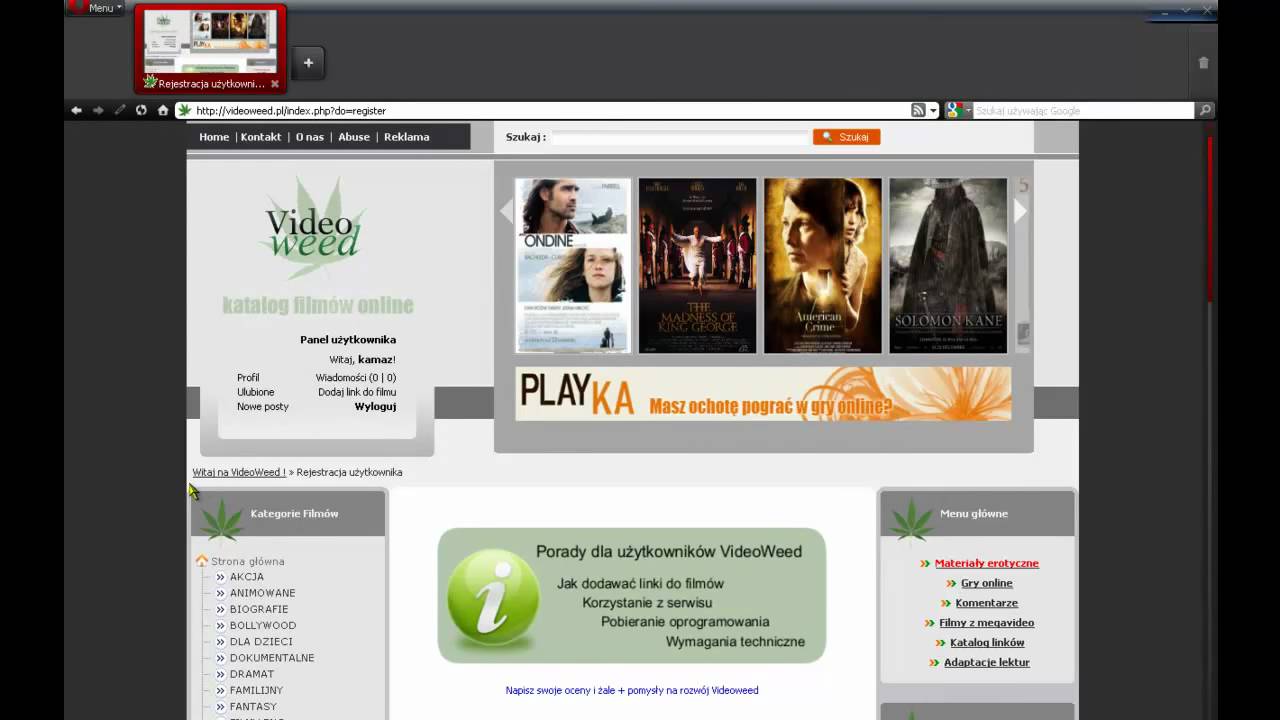This screenshot has height=720, width=1280.
Task: Open the BIOGRAFIE film category
Action: pos(259,609)
